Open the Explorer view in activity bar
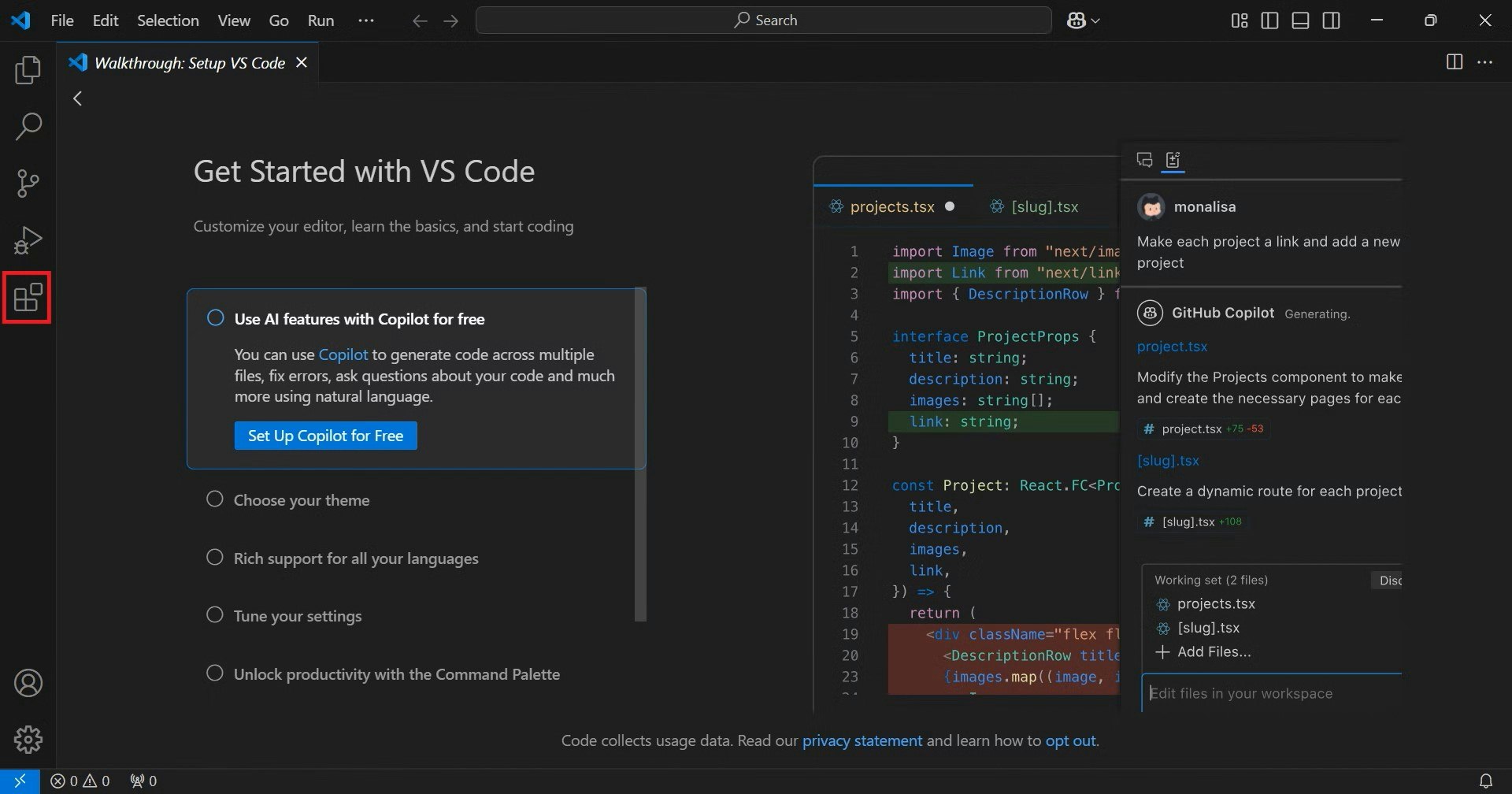This screenshot has height=794, width=1512. [x=28, y=70]
